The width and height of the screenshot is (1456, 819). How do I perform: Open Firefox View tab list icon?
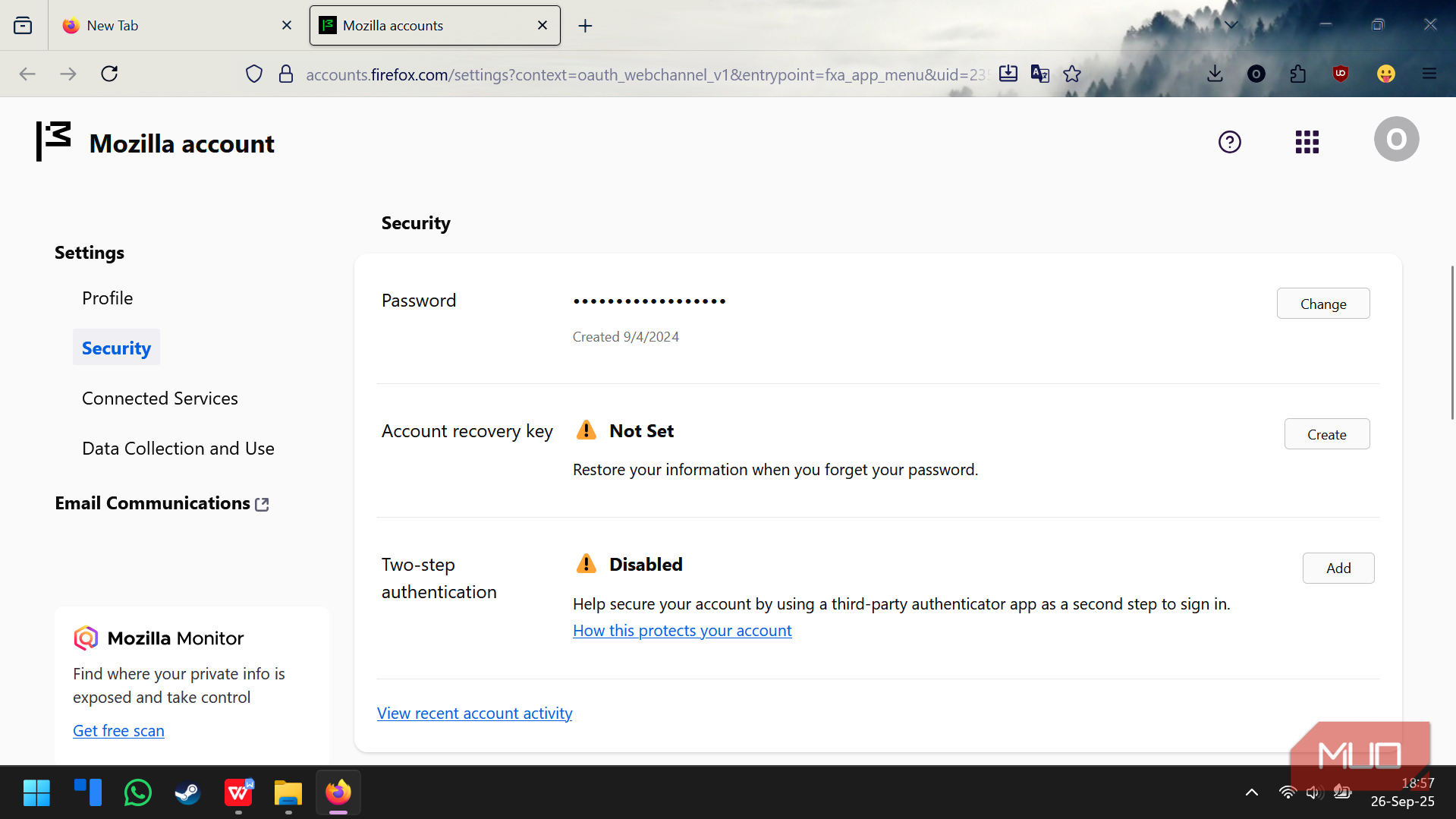(23, 25)
